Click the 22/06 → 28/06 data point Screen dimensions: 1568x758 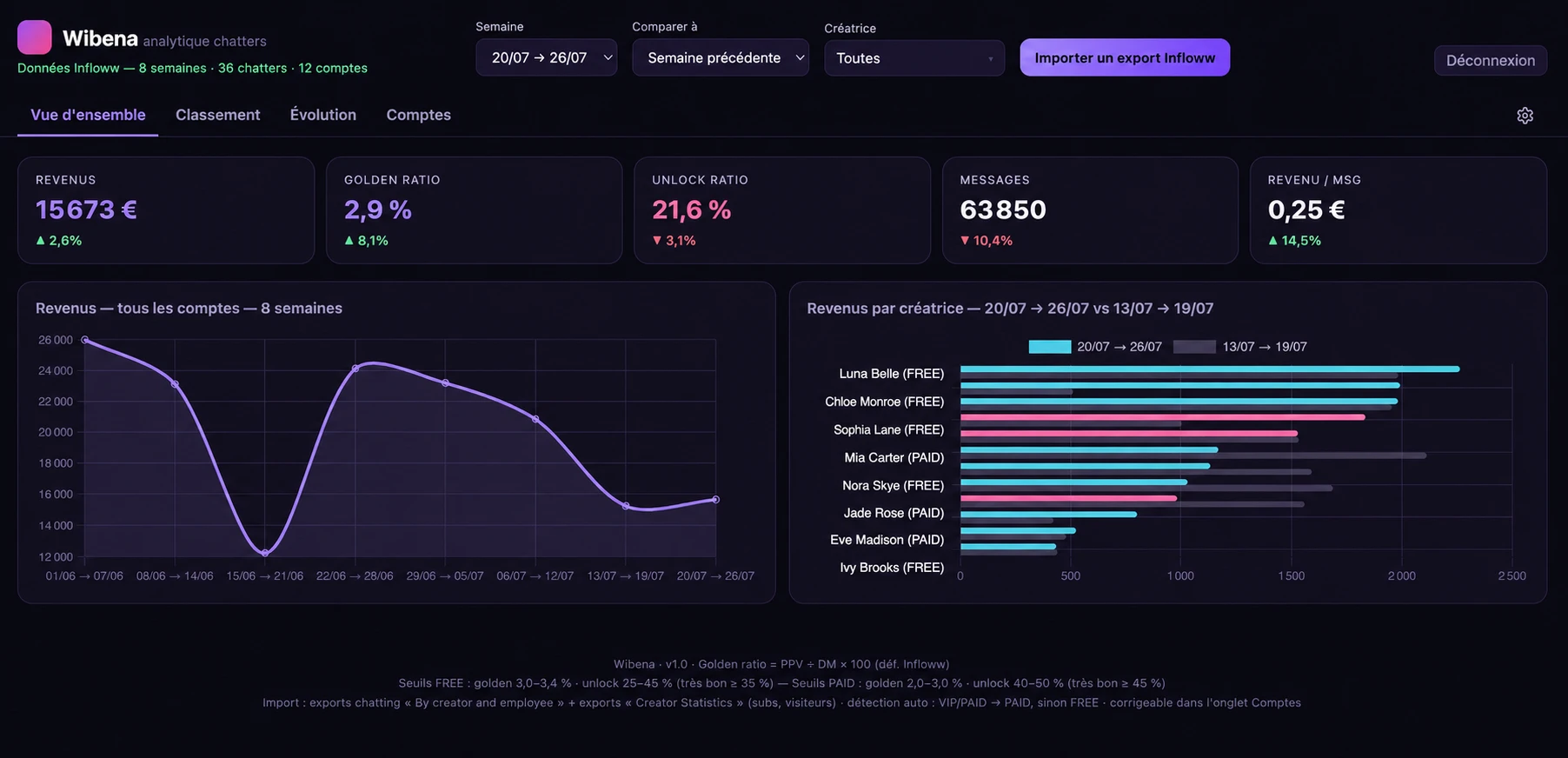click(355, 369)
